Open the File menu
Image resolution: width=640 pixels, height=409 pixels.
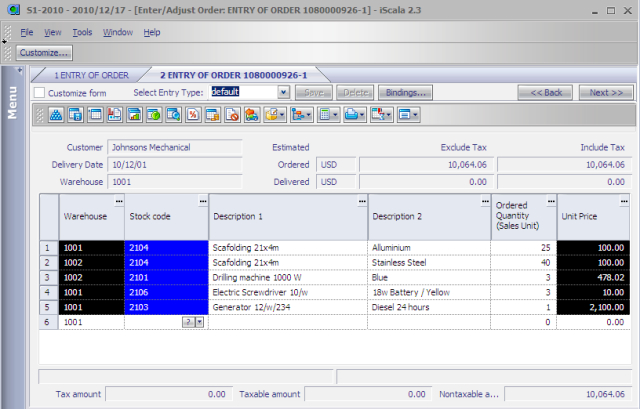[27, 32]
